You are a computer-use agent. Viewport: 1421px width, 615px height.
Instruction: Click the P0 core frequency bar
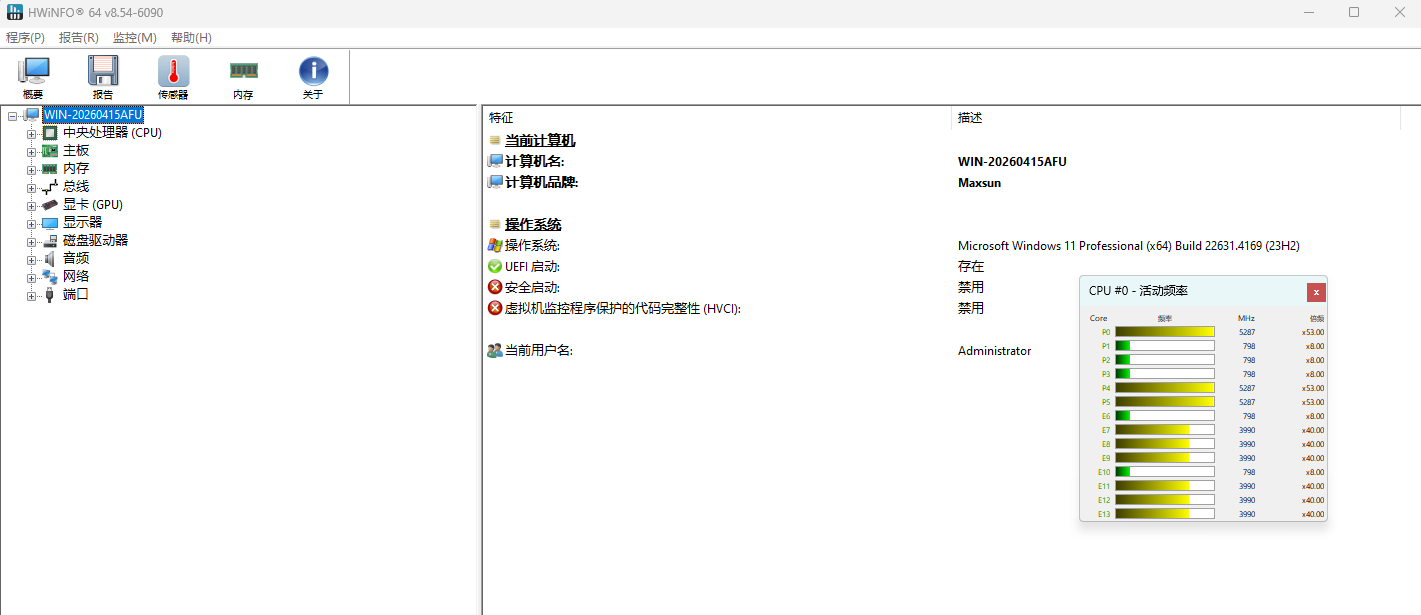point(1165,331)
